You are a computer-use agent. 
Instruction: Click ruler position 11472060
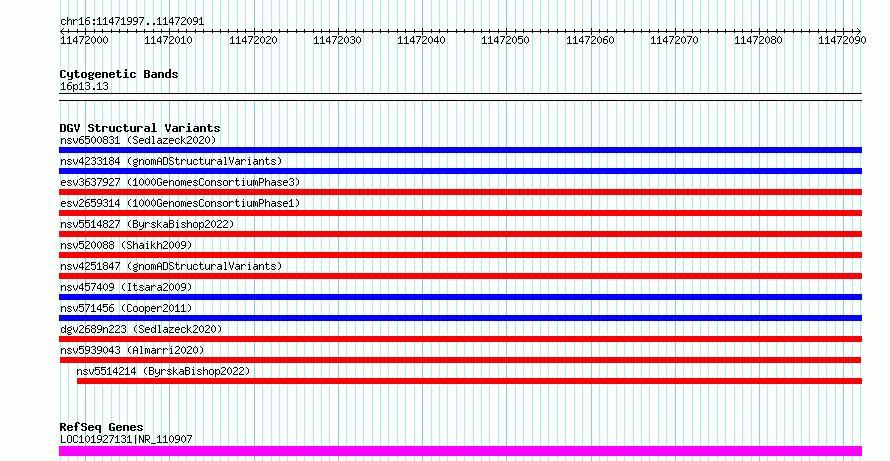590,40
